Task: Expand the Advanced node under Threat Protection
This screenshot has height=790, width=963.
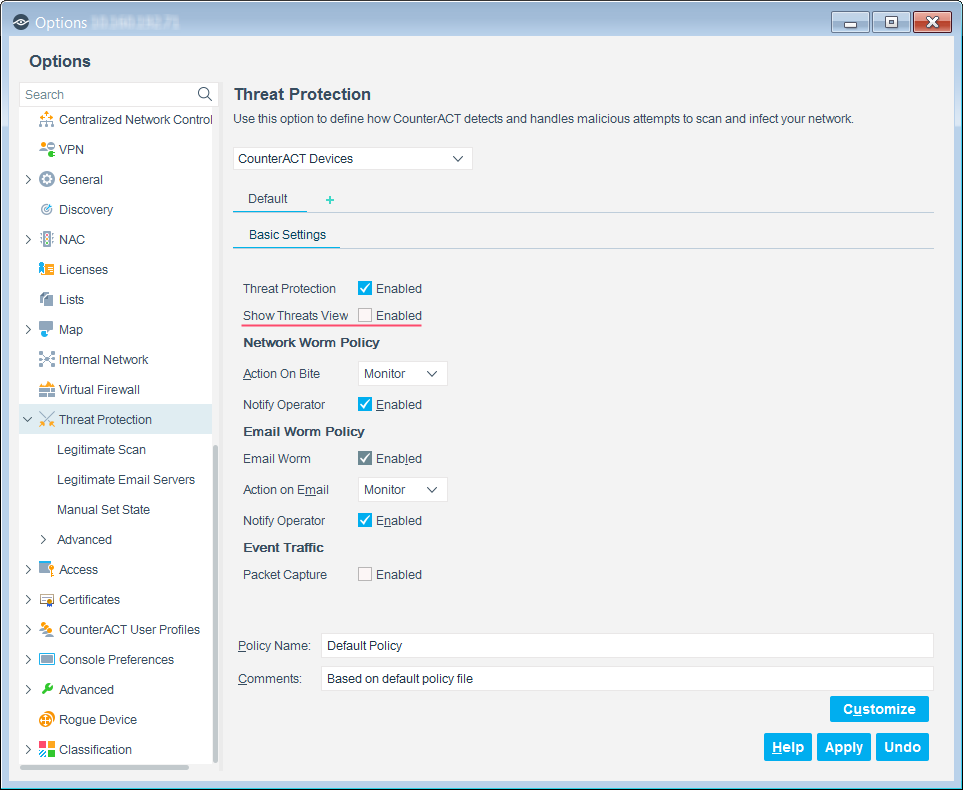Action: (x=43, y=539)
